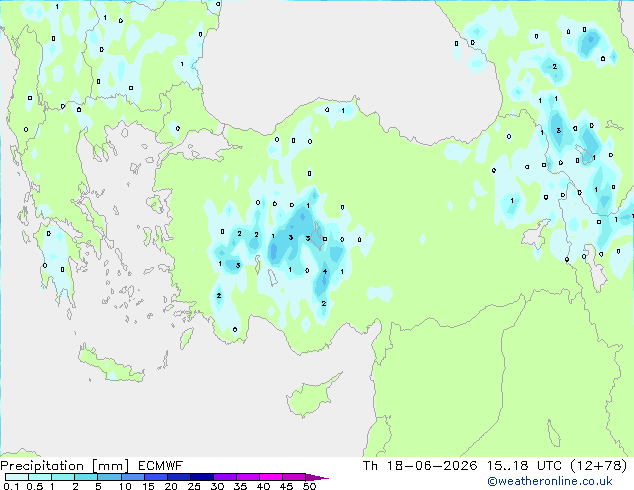Open the weatheronline.co.uk copyright link

pyautogui.click(x=549, y=481)
